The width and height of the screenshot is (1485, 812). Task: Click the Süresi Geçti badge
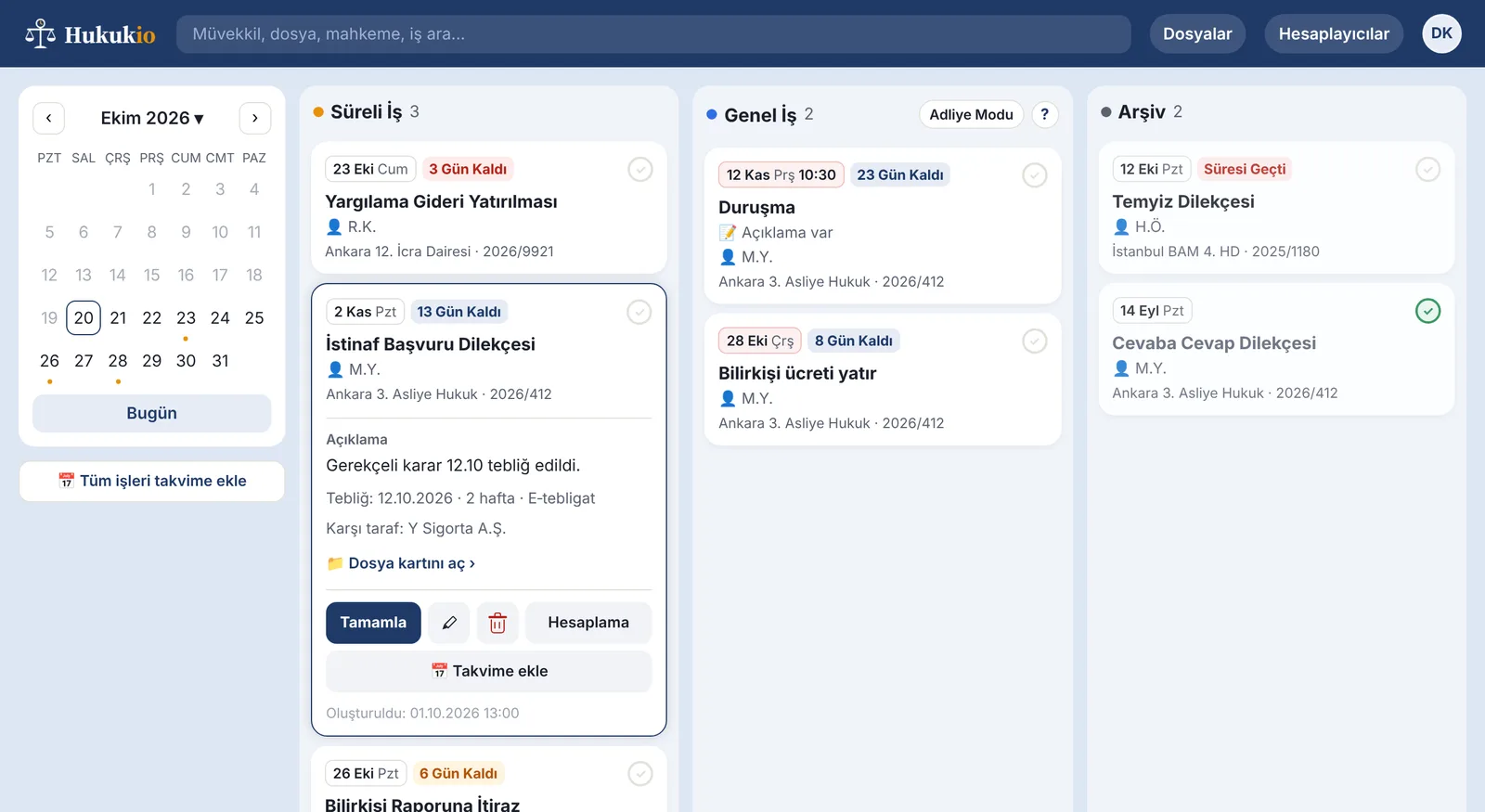(1245, 169)
